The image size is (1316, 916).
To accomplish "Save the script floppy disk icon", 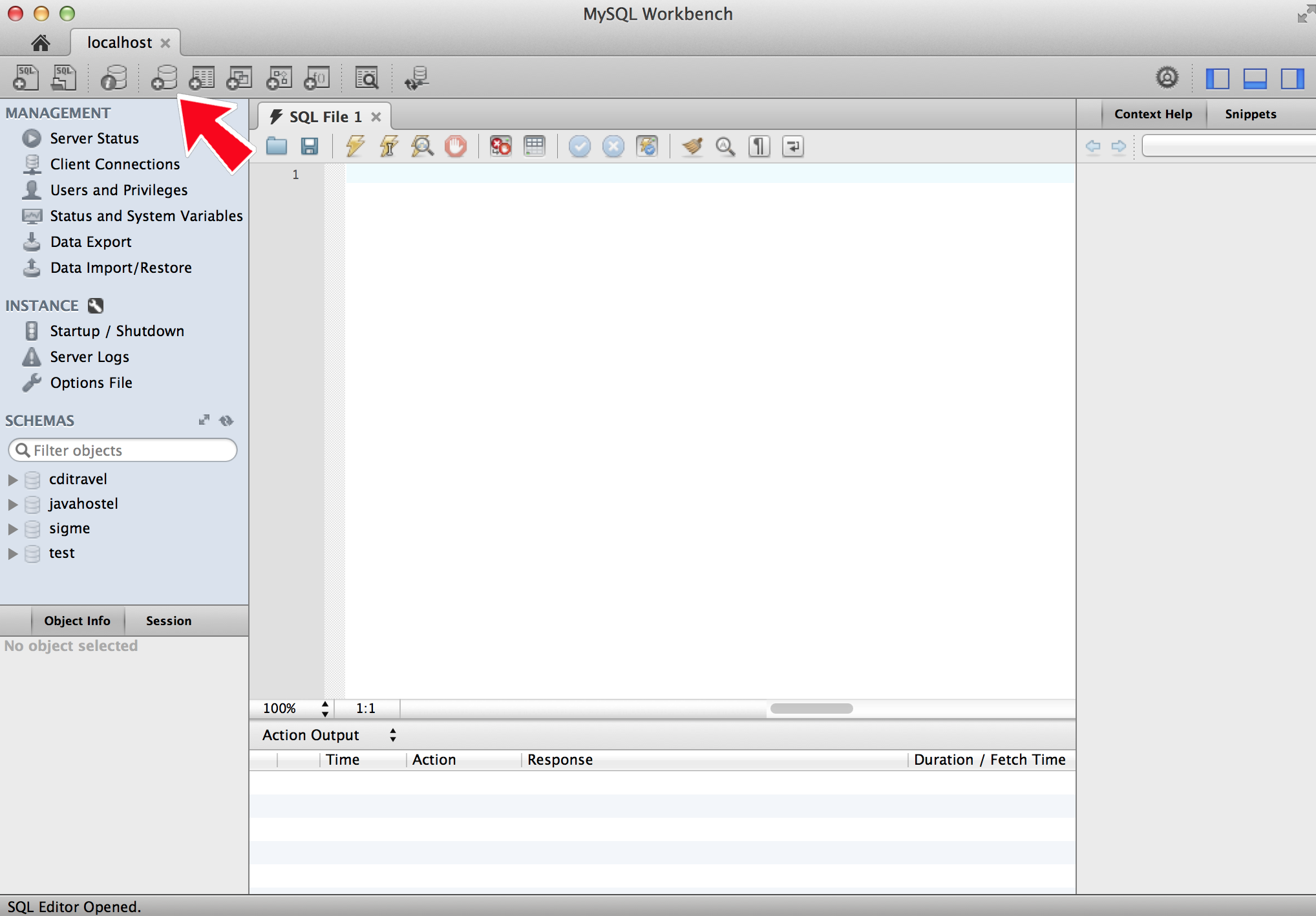I will tap(310, 146).
